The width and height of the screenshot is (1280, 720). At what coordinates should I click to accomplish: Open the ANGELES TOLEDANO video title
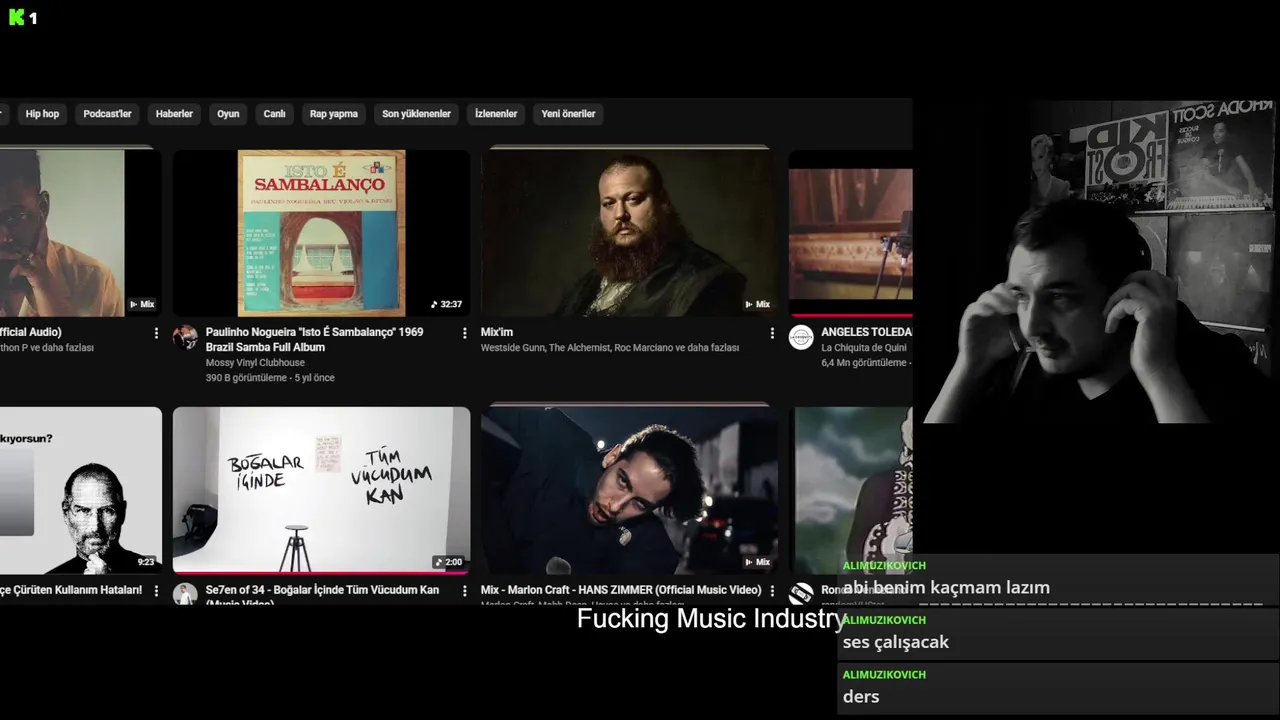866,332
